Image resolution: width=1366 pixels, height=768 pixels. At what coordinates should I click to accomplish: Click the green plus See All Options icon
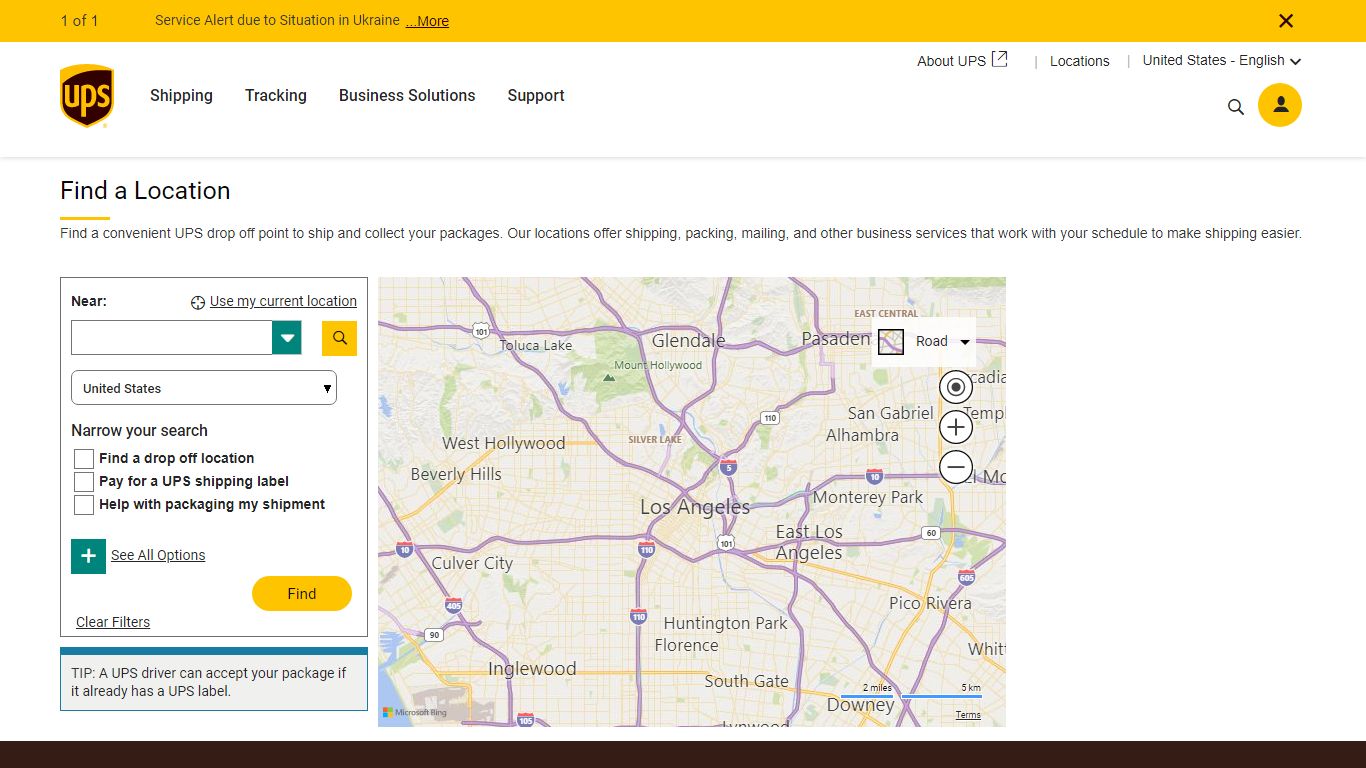[88, 556]
